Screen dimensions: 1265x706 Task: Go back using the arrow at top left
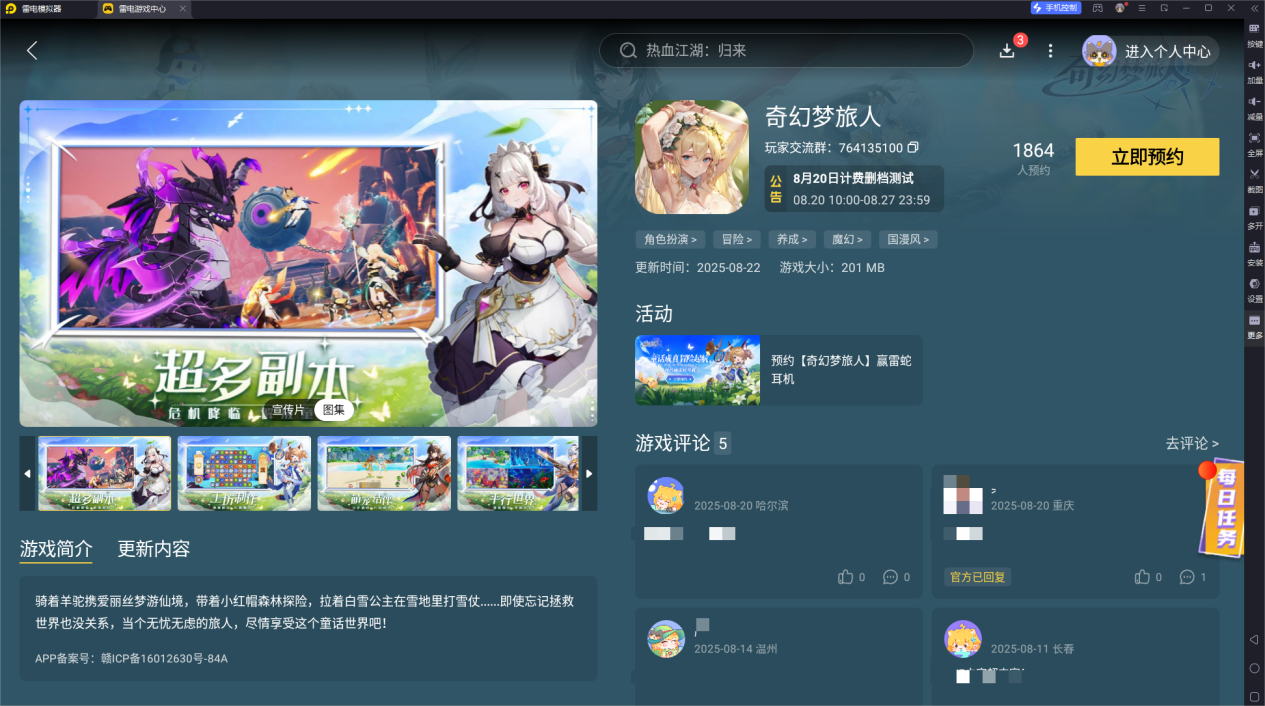point(32,50)
